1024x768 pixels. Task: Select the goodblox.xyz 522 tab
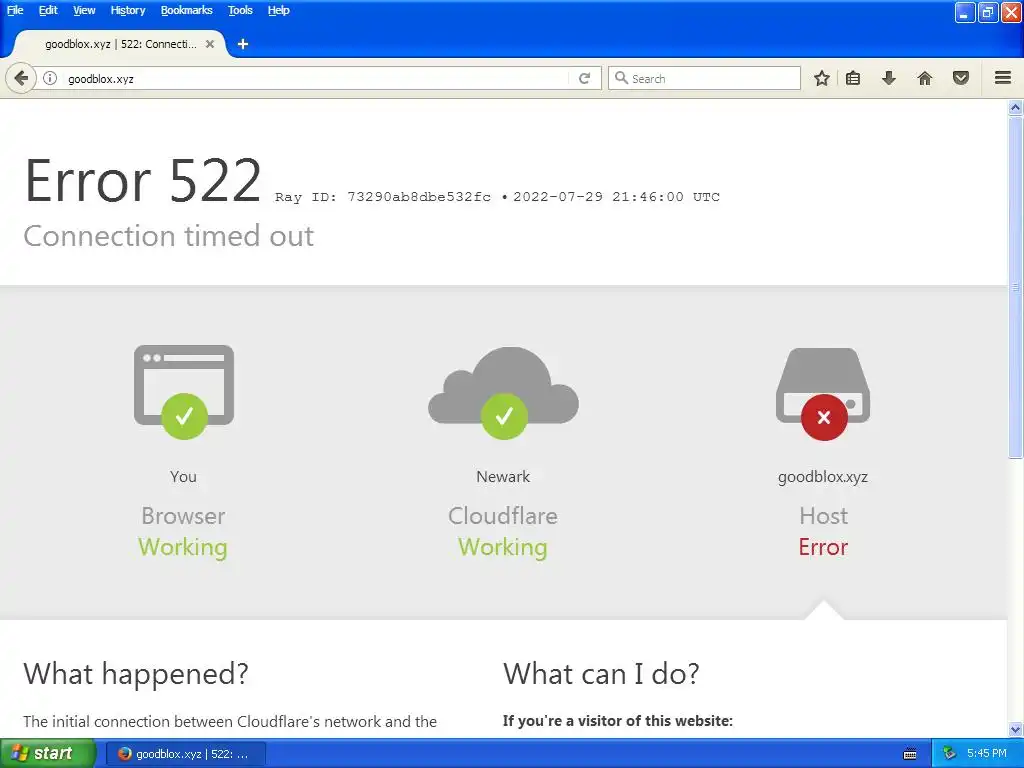coord(120,44)
